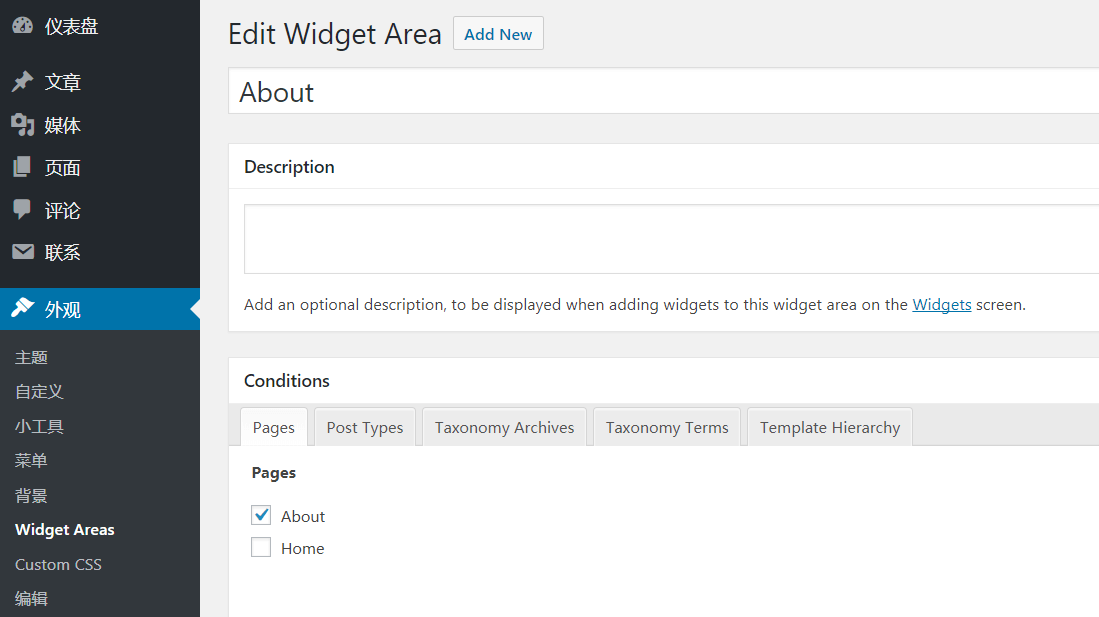Follow the Widgets link in description help

(x=941, y=305)
